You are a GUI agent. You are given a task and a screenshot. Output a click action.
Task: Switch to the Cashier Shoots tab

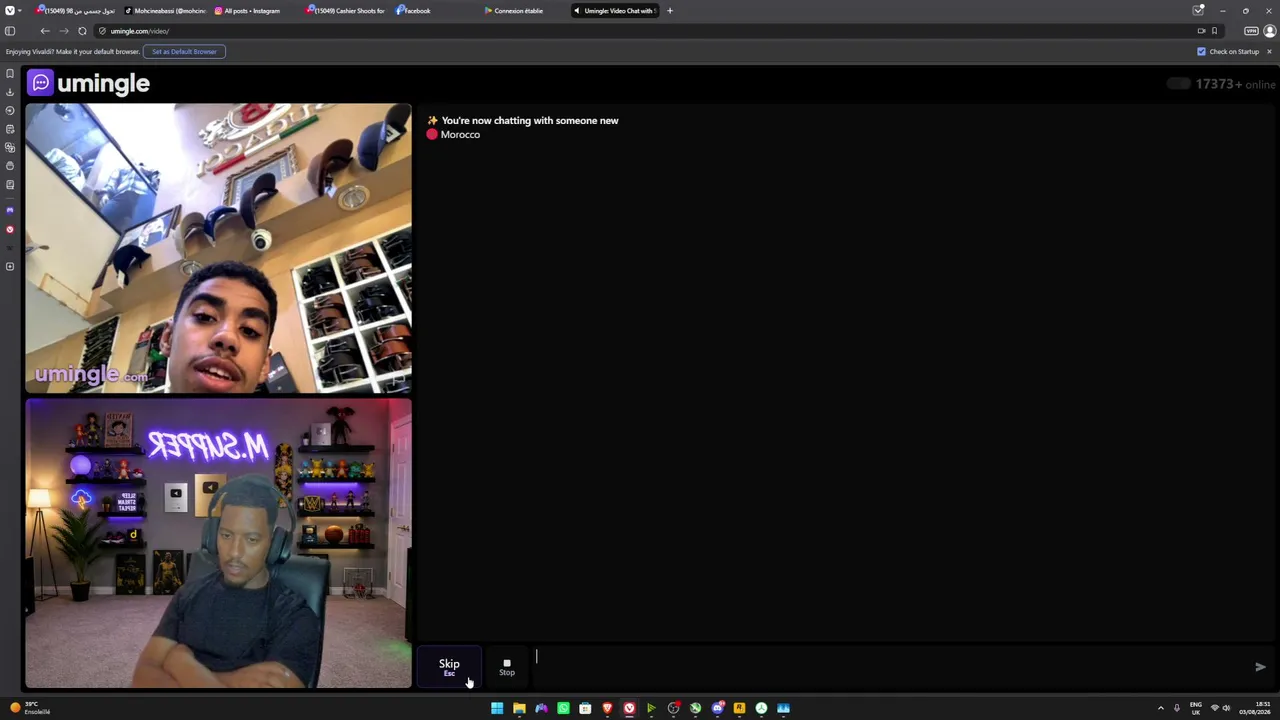click(x=347, y=11)
